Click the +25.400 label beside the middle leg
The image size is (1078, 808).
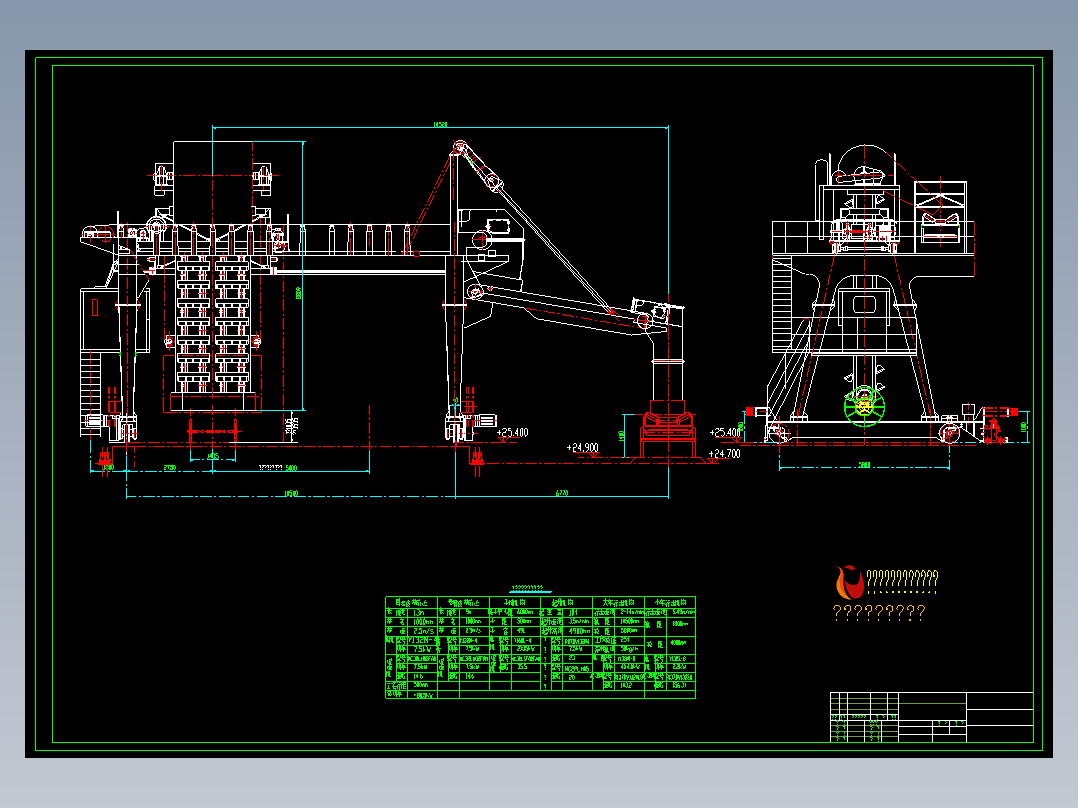pos(513,433)
